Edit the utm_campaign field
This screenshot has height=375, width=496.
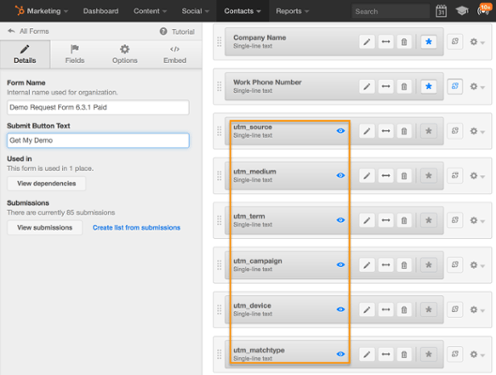click(367, 265)
